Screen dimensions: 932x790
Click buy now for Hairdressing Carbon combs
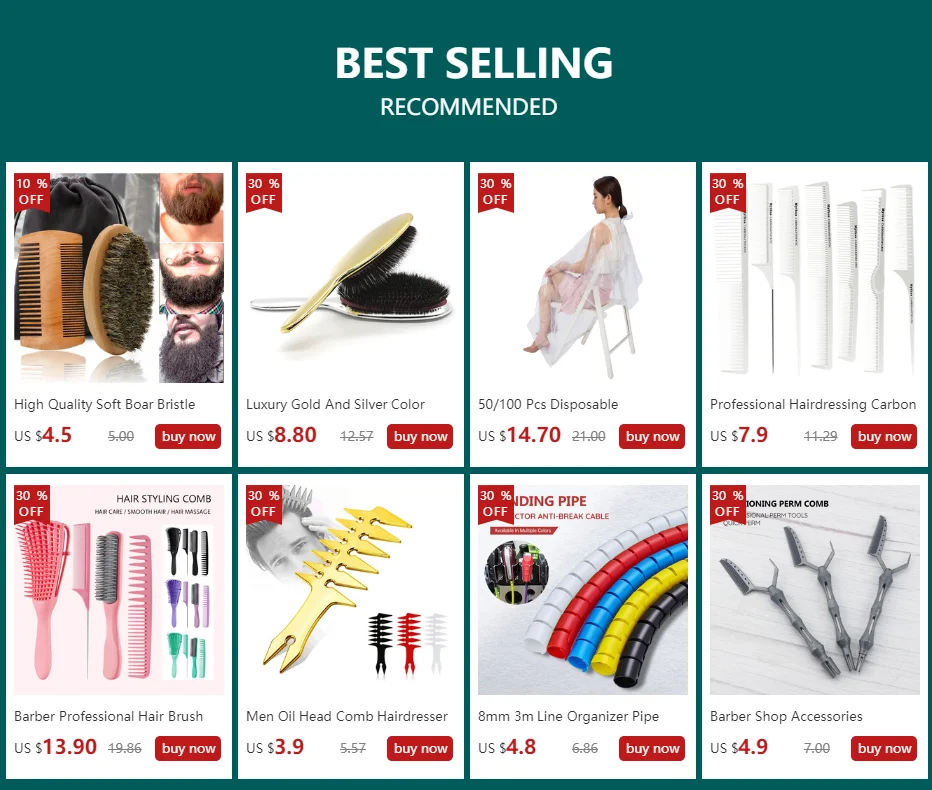(883, 436)
